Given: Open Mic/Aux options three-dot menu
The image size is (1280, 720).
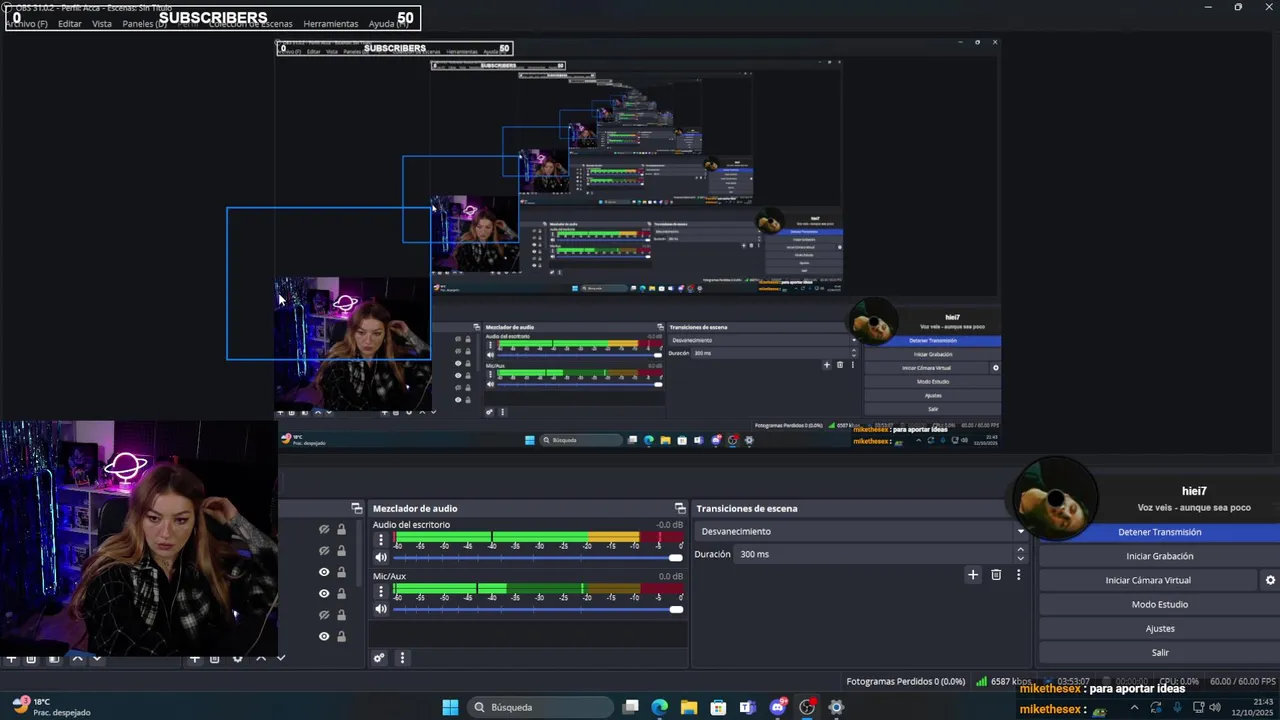Looking at the screenshot, I should click(380, 591).
